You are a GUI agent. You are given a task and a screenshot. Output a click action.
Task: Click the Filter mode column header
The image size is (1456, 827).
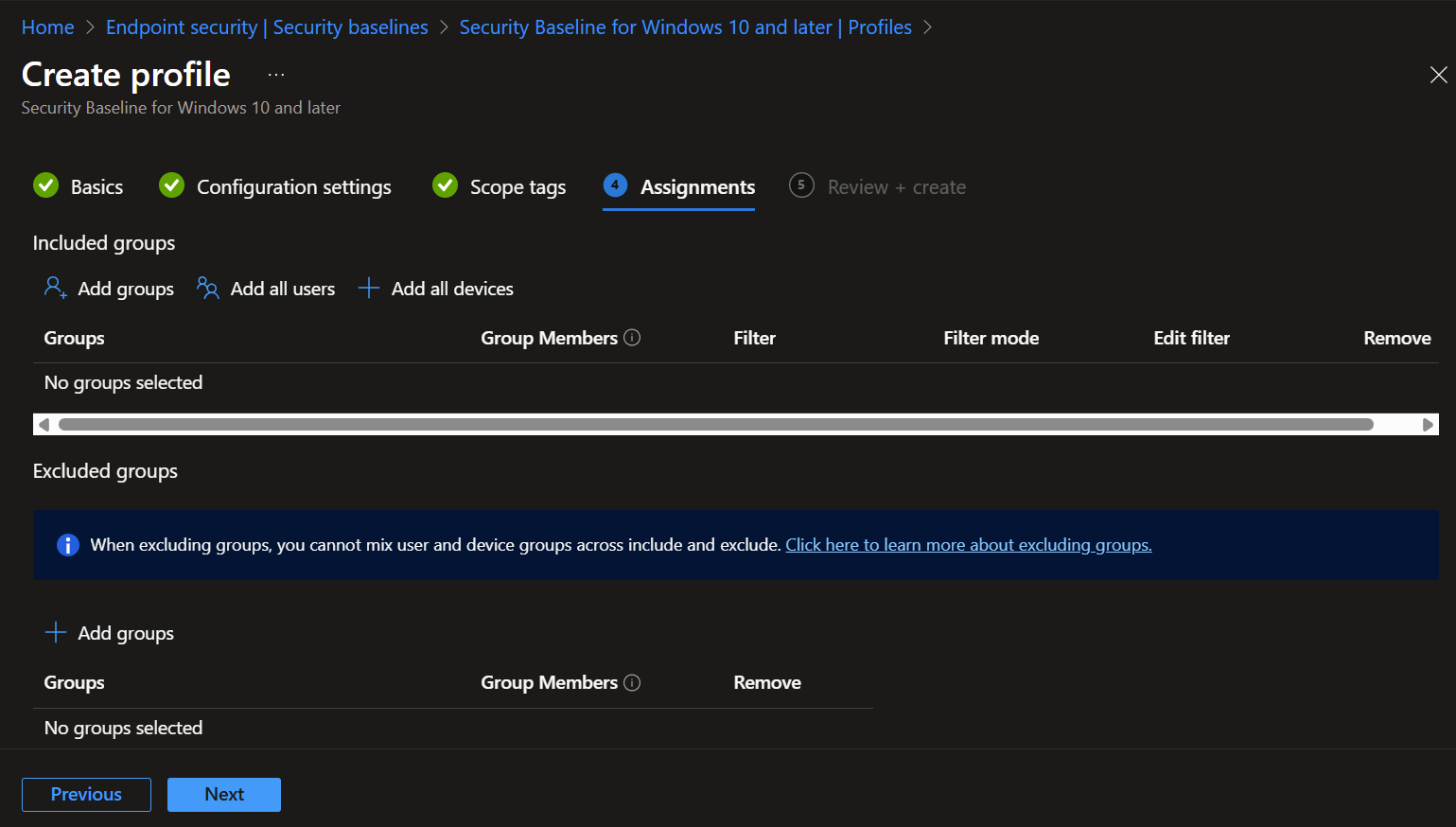[x=991, y=338]
